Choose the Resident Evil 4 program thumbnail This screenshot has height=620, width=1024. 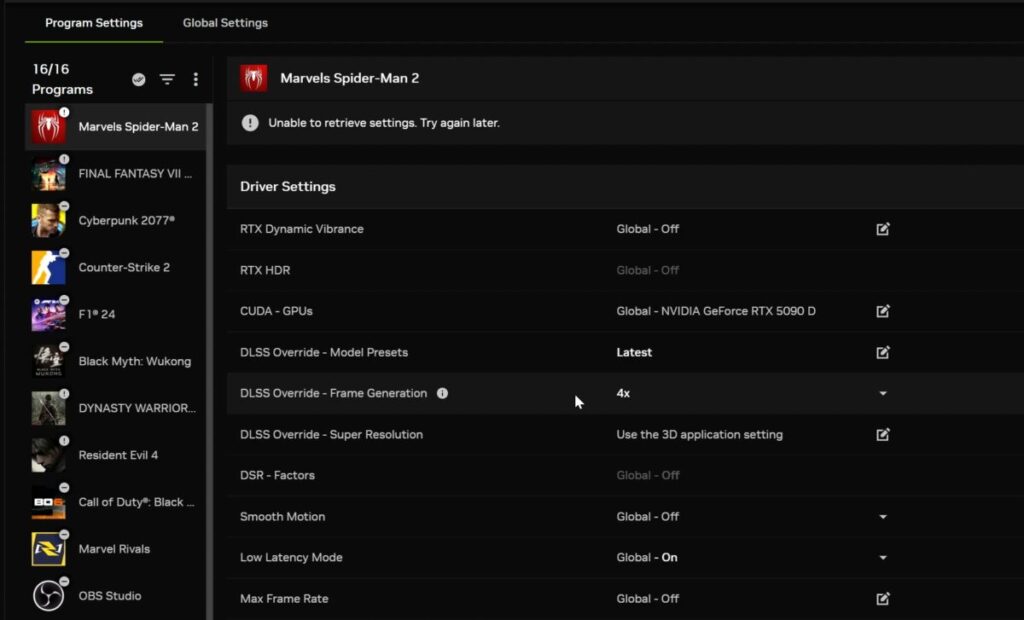[48, 455]
